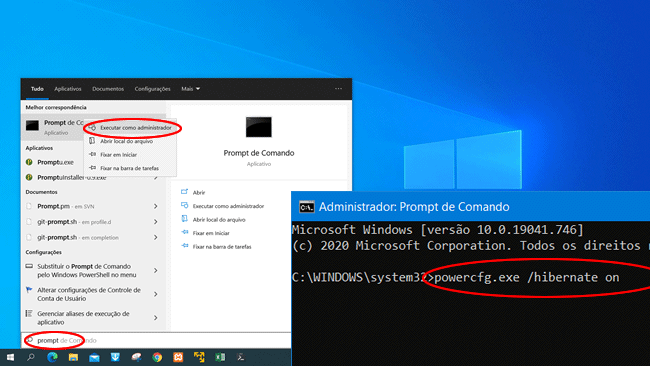Choose Fixar na barra de tarefas in context menu
Image resolution: width=650 pixels, height=366 pixels.
[131, 168]
